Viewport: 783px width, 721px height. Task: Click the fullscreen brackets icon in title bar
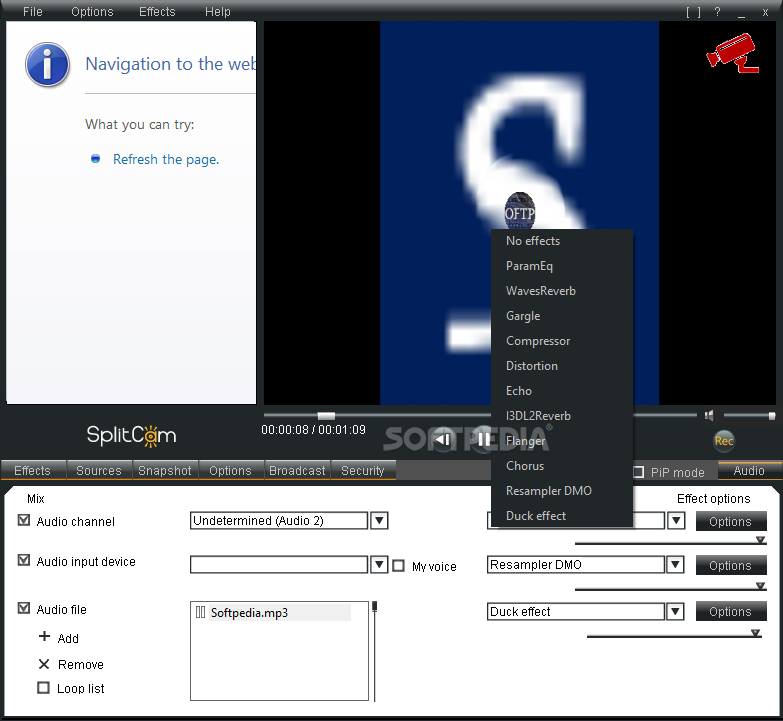tap(693, 12)
